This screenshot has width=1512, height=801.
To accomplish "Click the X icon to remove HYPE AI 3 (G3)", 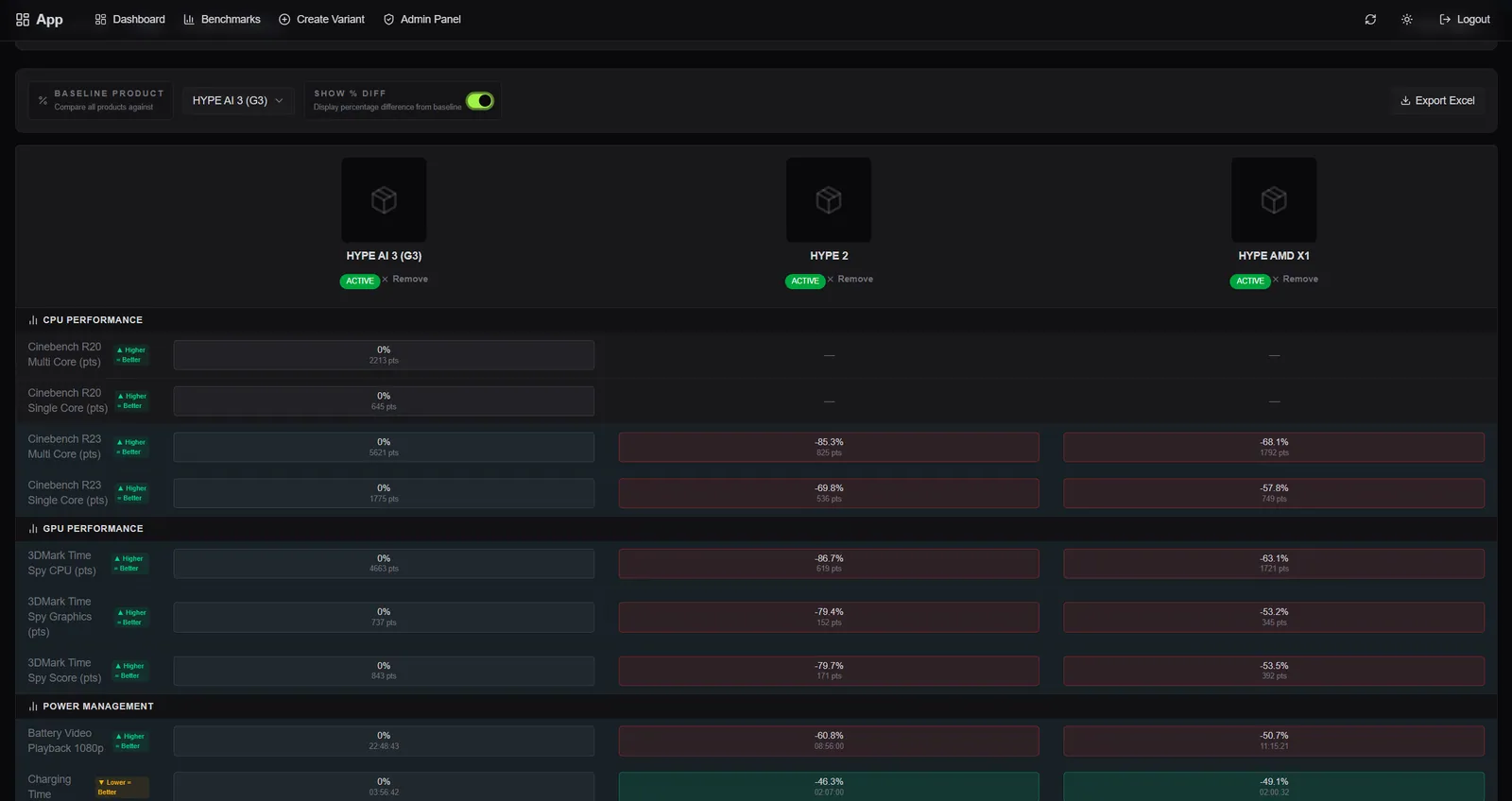I will pyautogui.click(x=386, y=280).
